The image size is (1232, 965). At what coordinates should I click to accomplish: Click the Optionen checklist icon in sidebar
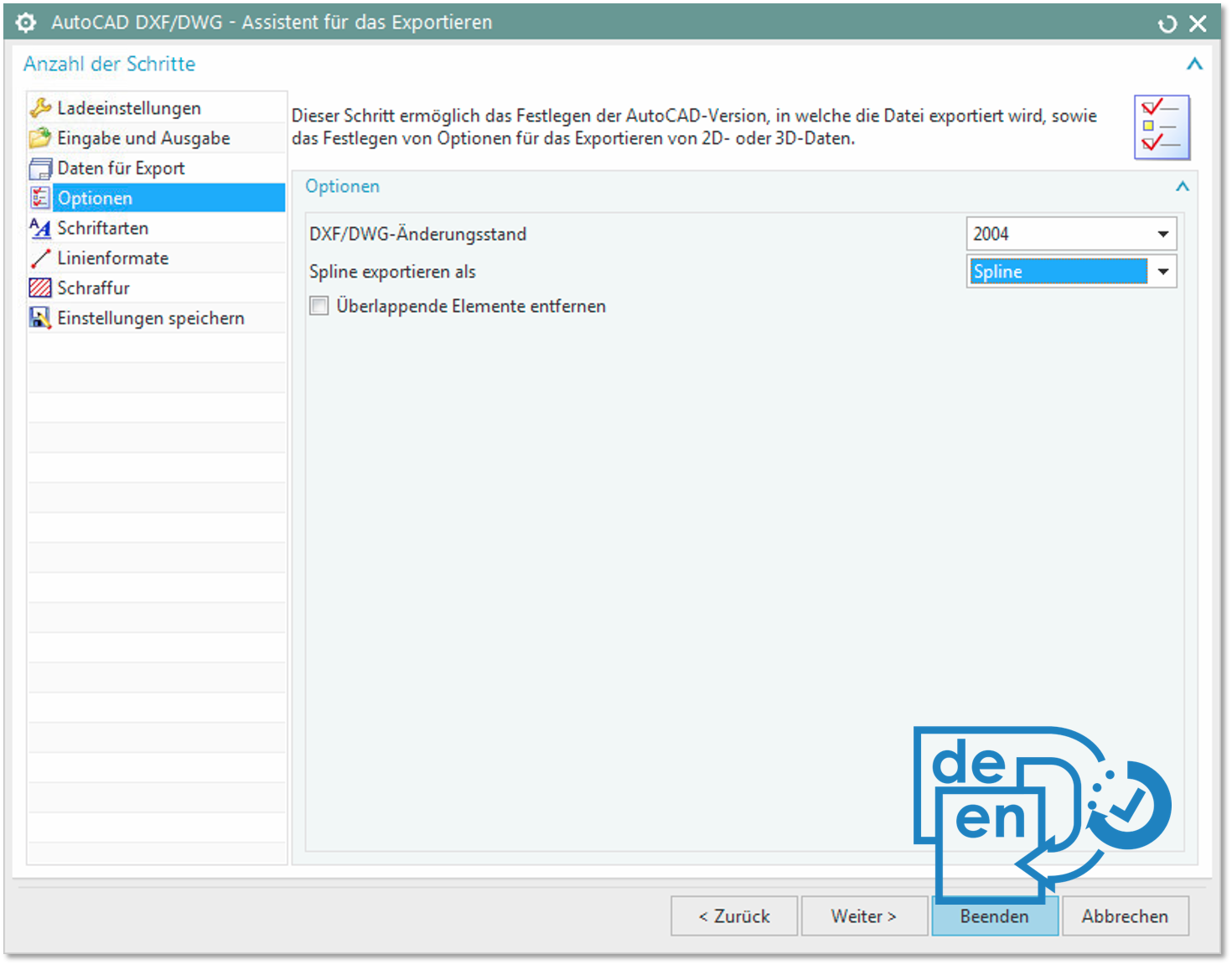pyautogui.click(x=40, y=198)
